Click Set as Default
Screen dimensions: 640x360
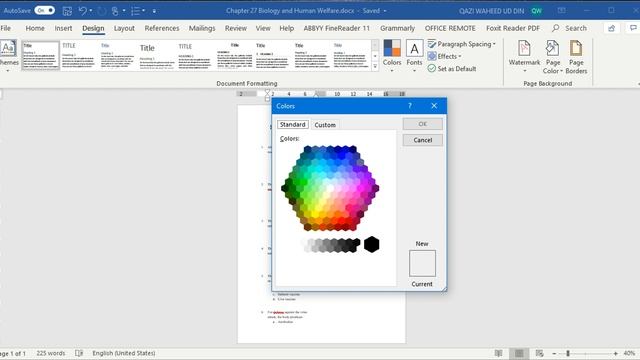pos(452,69)
